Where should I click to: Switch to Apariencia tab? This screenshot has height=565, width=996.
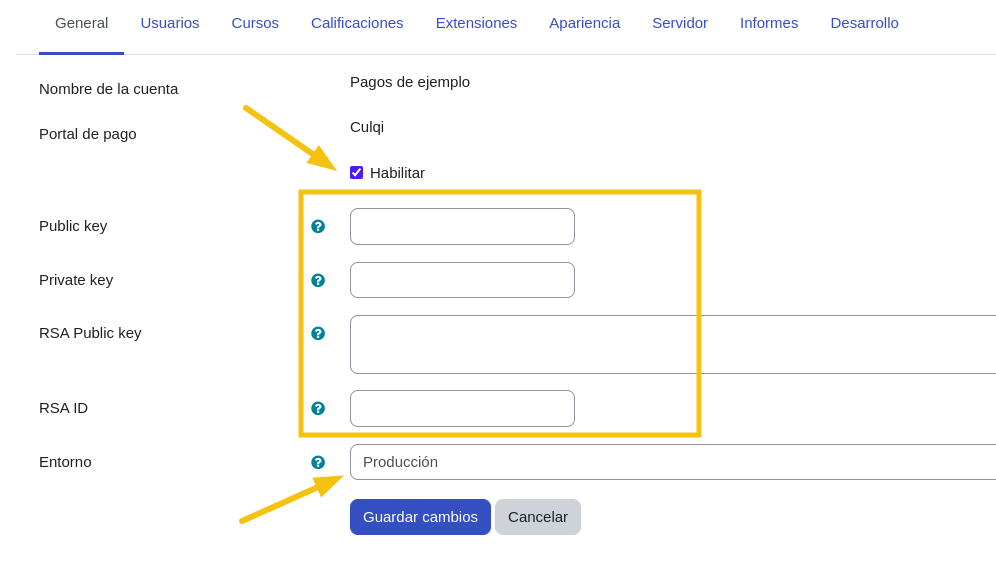[x=584, y=23]
